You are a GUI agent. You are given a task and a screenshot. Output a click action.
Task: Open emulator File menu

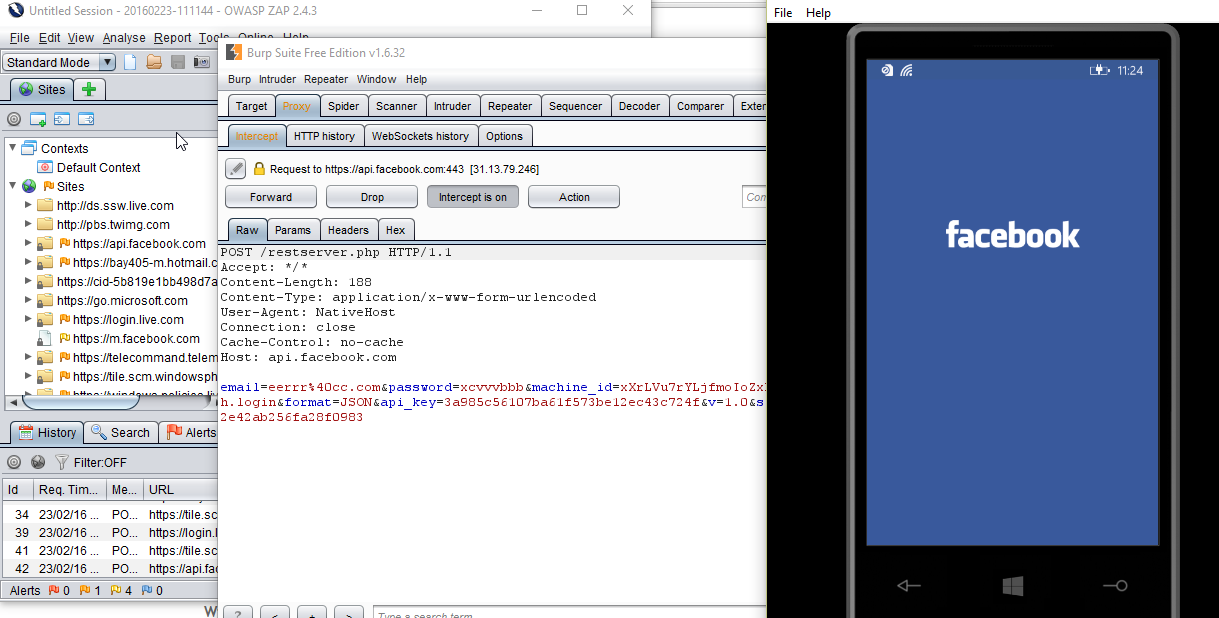[783, 13]
